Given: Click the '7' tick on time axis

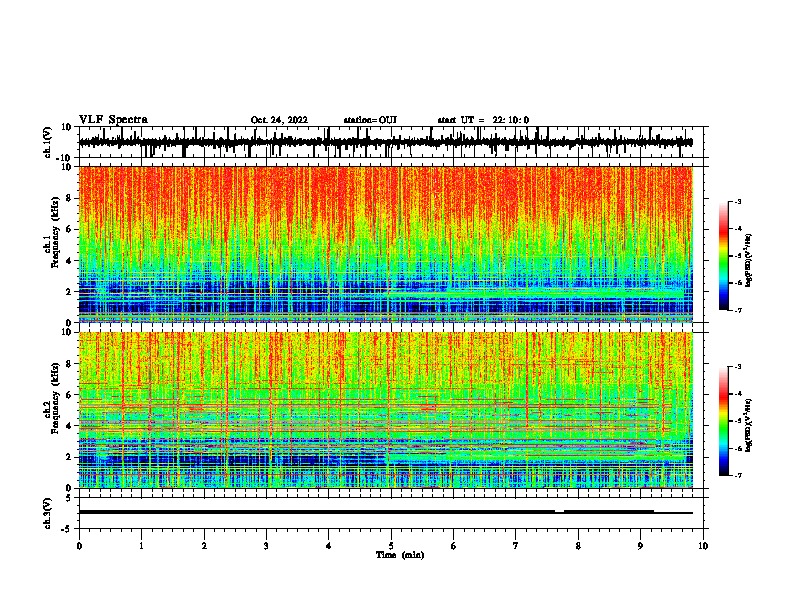Looking at the screenshot, I should [x=515, y=546].
